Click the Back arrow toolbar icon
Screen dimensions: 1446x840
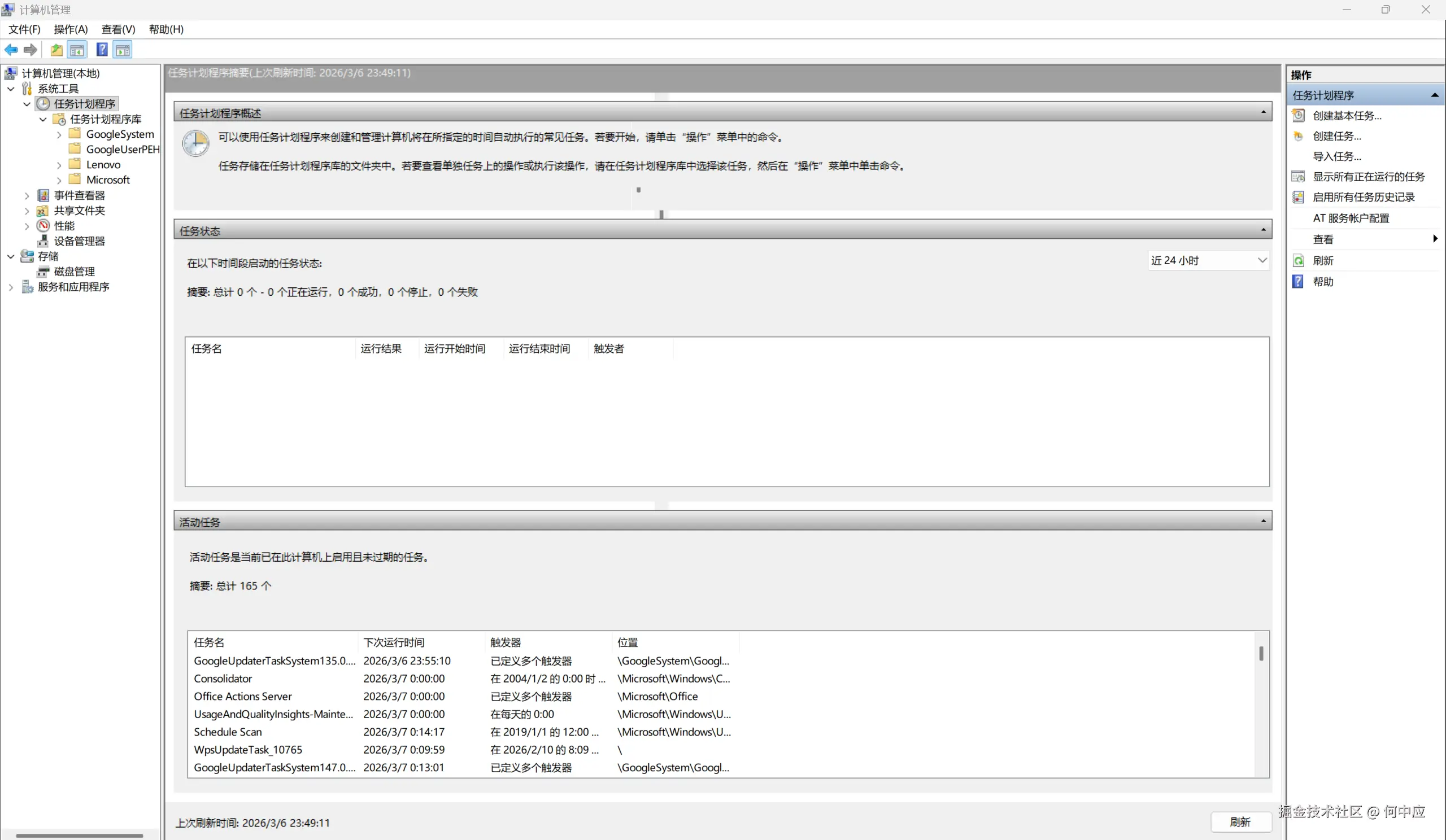click(x=11, y=50)
